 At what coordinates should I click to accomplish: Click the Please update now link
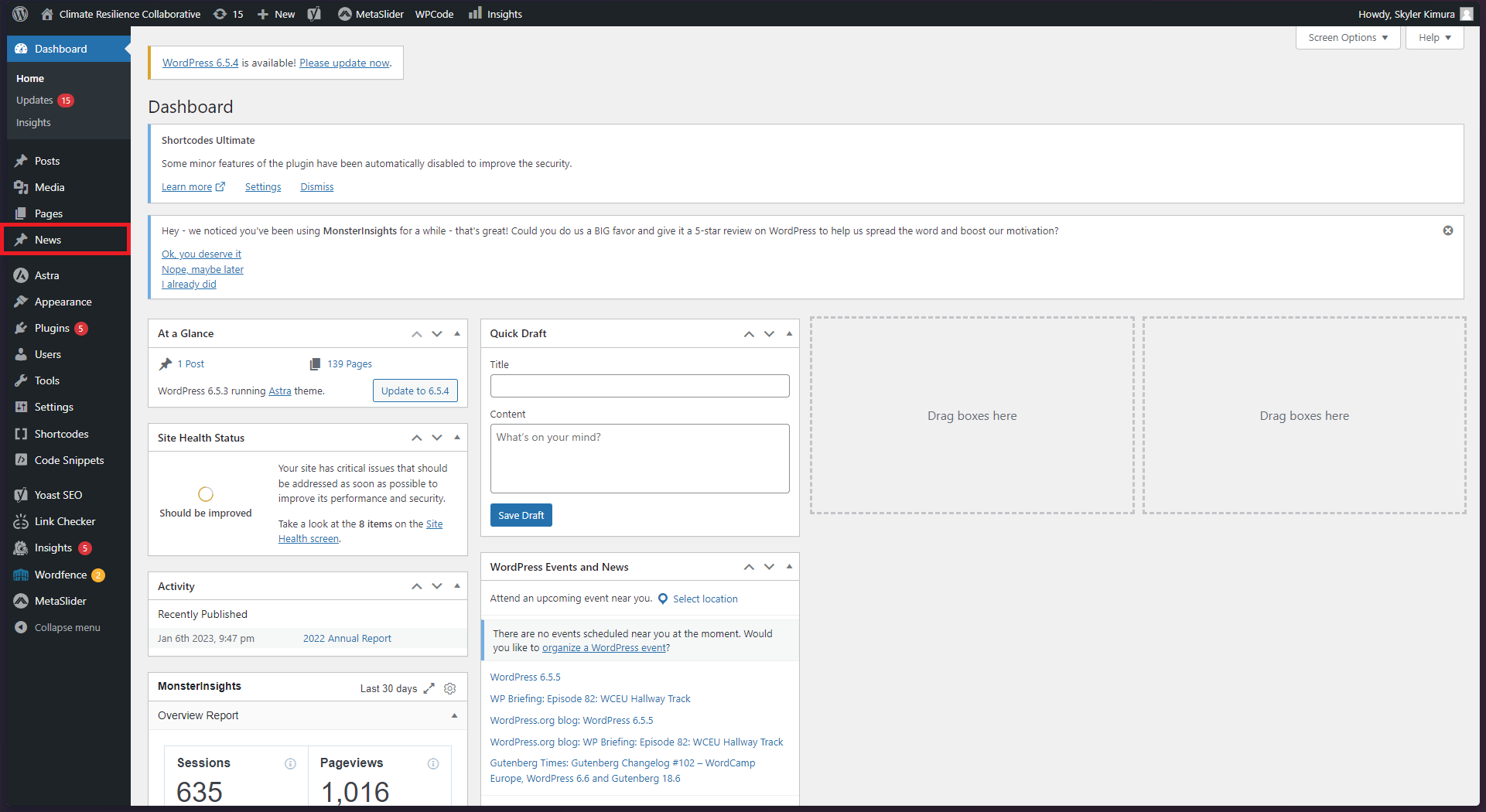coord(344,63)
